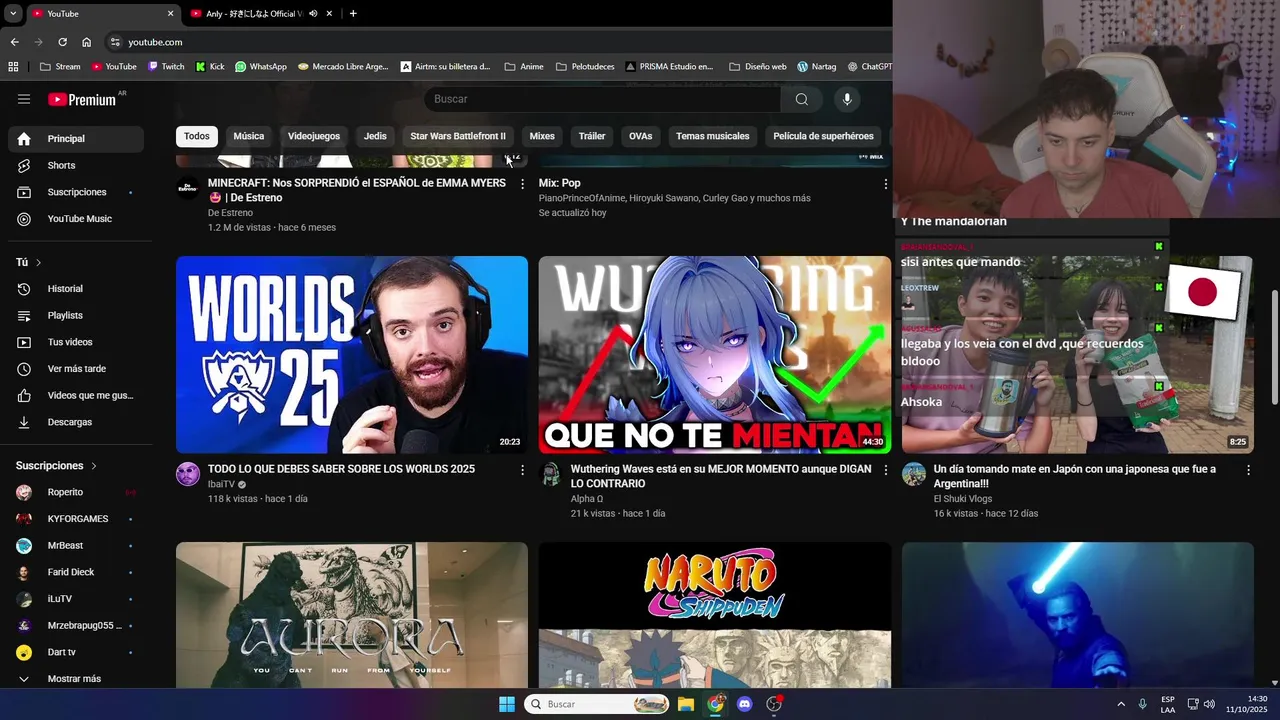Open Discord from Windows taskbar
The width and height of the screenshot is (1280, 720).
(744, 704)
